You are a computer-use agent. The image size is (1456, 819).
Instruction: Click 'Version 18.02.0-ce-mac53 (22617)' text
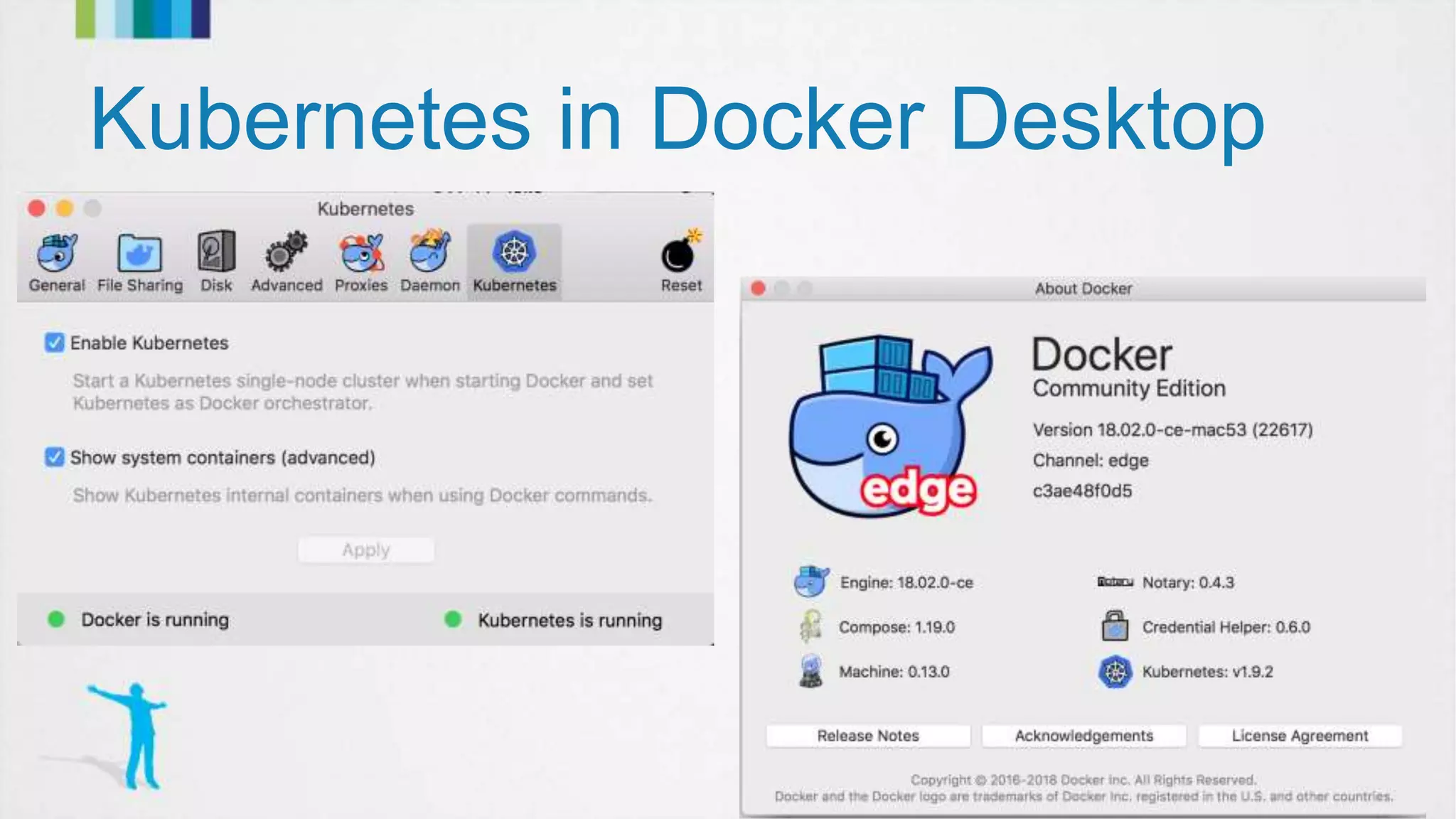[x=1172, y=430]
